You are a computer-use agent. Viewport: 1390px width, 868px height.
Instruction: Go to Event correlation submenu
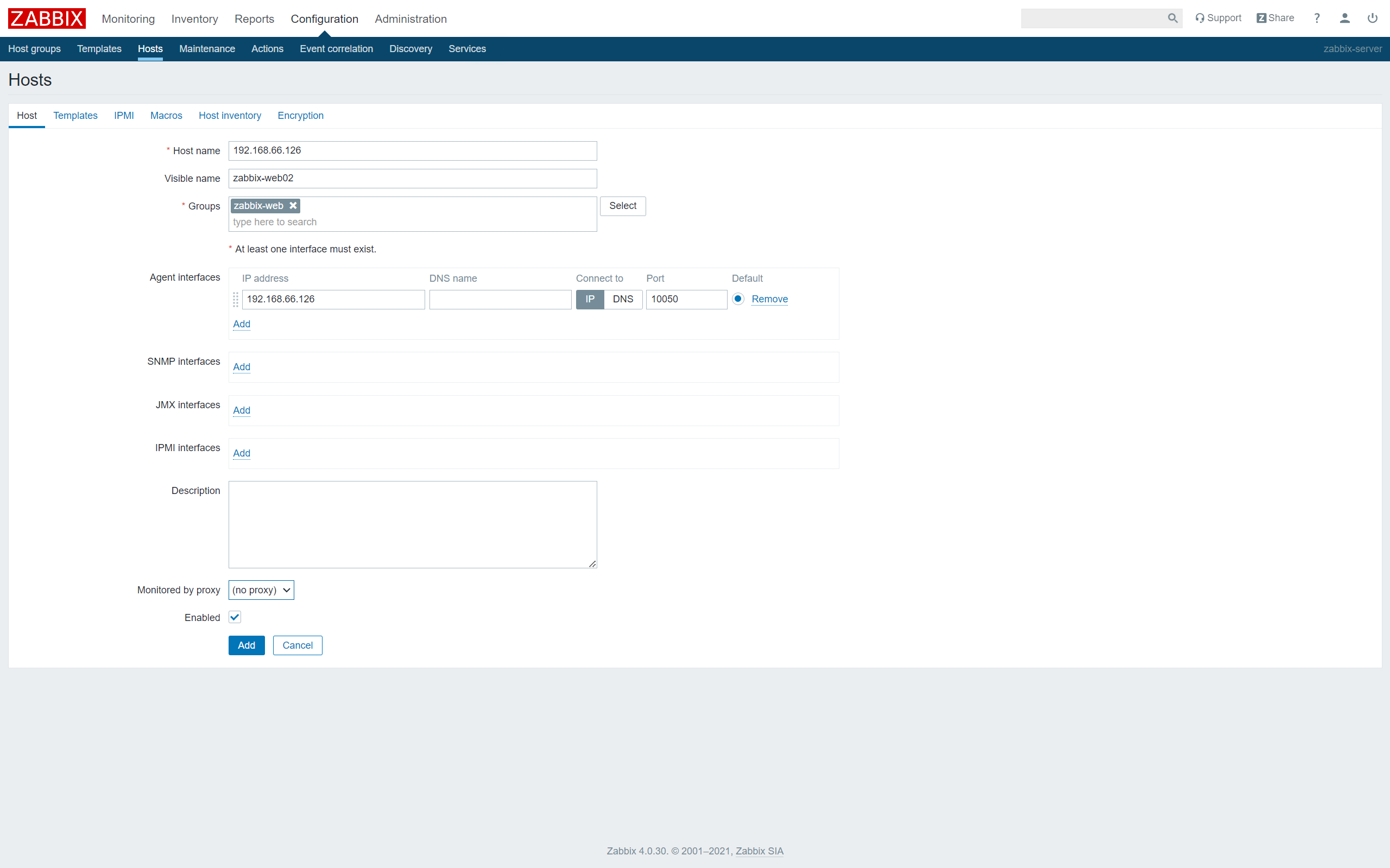click(x=337, y=49)
